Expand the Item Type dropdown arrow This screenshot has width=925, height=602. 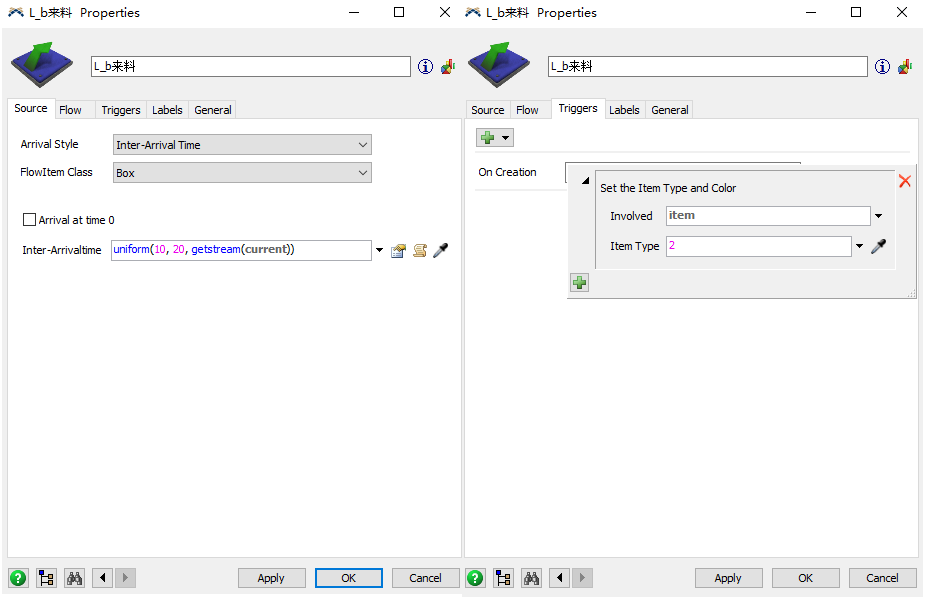[x=860, y=246]
